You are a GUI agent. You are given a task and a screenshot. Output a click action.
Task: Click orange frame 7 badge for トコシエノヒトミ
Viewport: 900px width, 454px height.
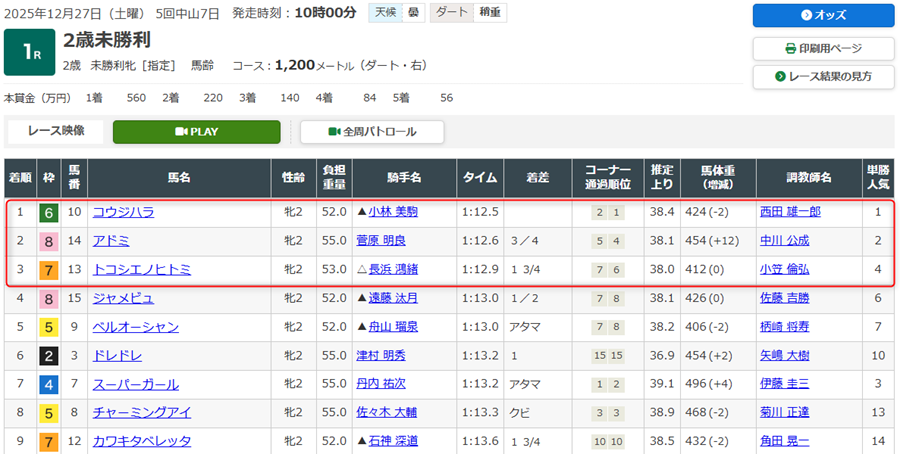coord(49,270)
